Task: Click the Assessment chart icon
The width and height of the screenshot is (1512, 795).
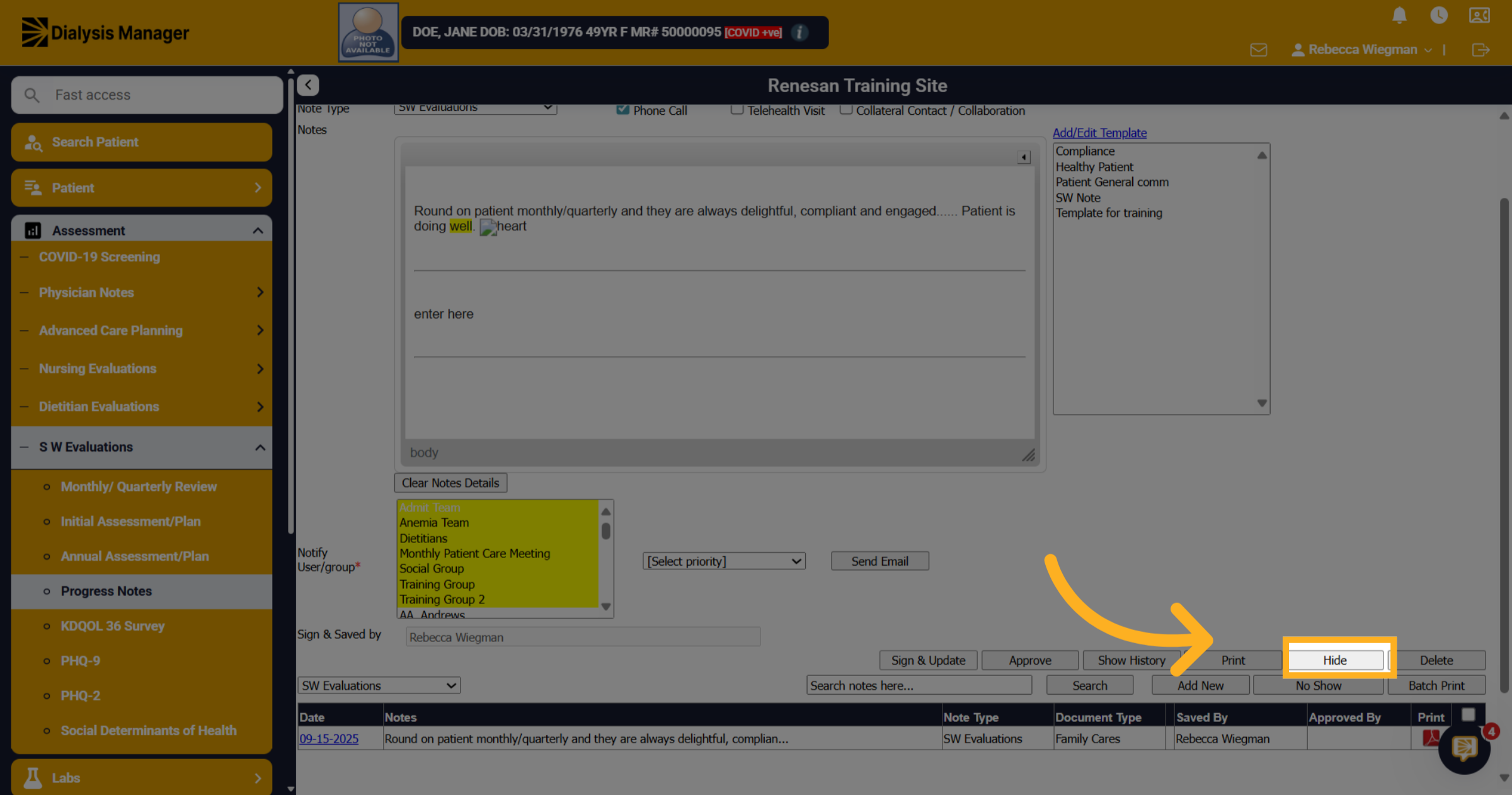Action: pos(33,231)
